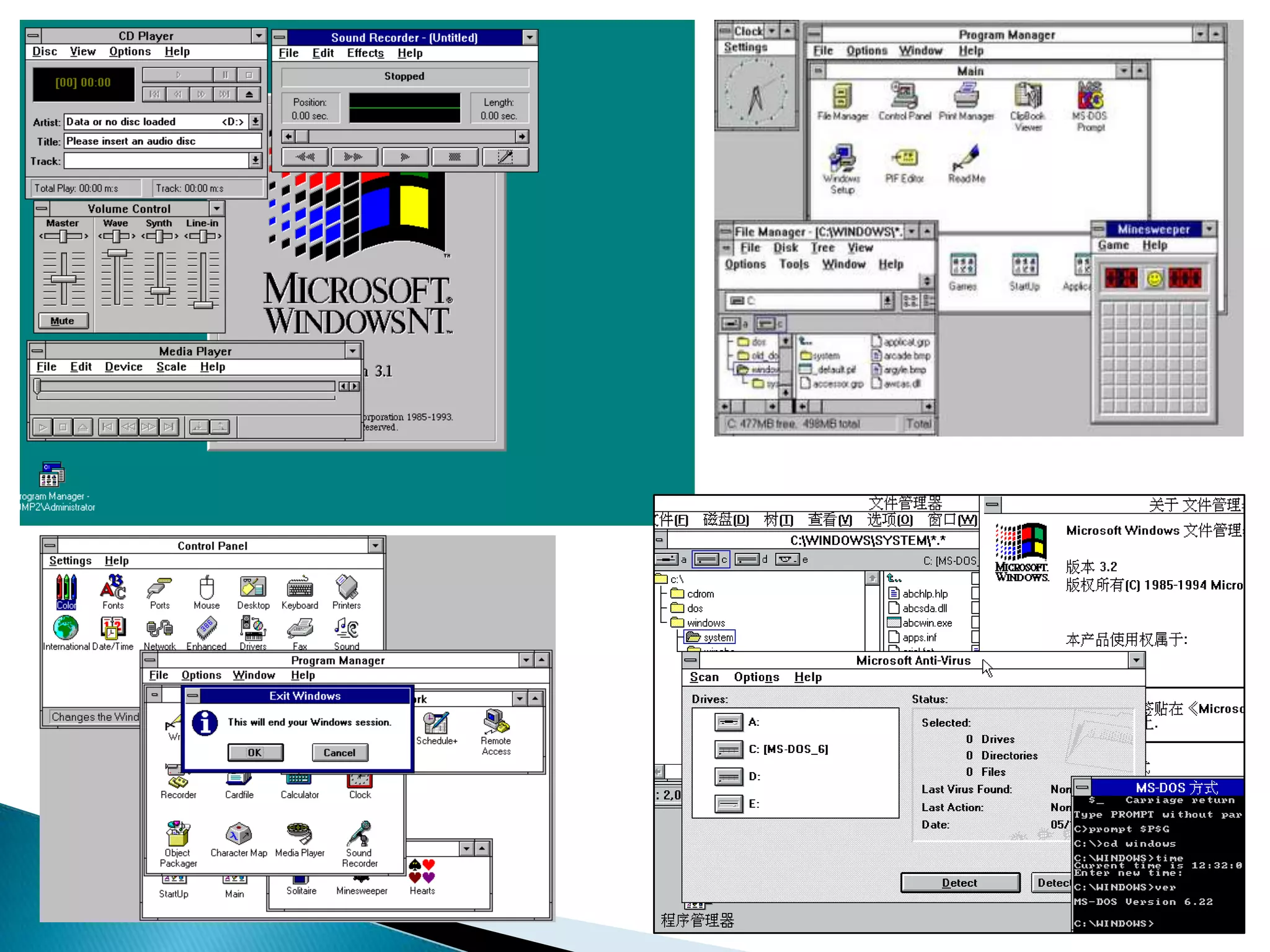1270x952 pixels.
Task: Open the PIF Editor icon
Action: click(904, 159)
